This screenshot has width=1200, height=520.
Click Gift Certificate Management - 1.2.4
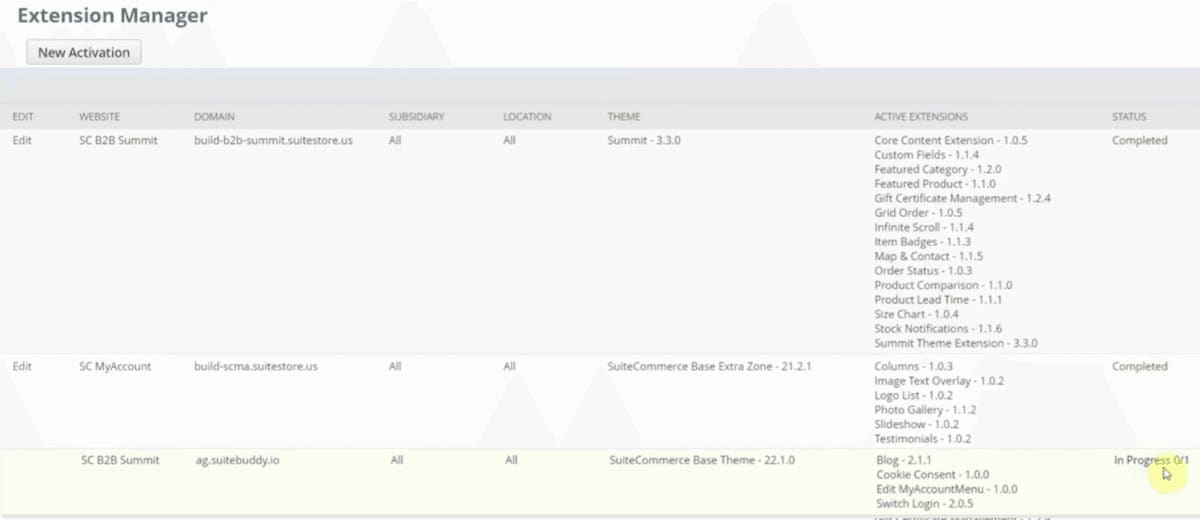[x=962, y=199]
